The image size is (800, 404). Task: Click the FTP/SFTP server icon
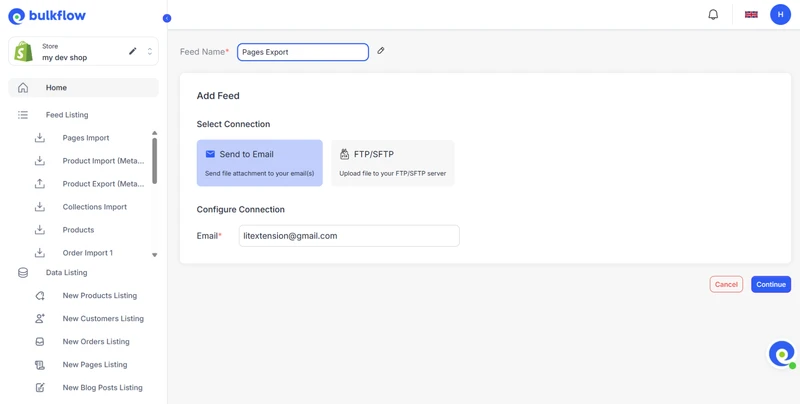(x=344, y=154)
